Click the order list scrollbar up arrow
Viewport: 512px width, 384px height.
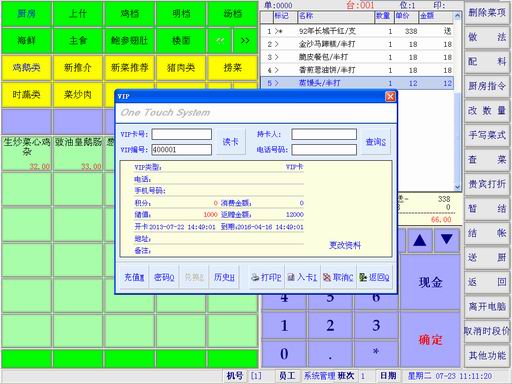pos(457,16)
